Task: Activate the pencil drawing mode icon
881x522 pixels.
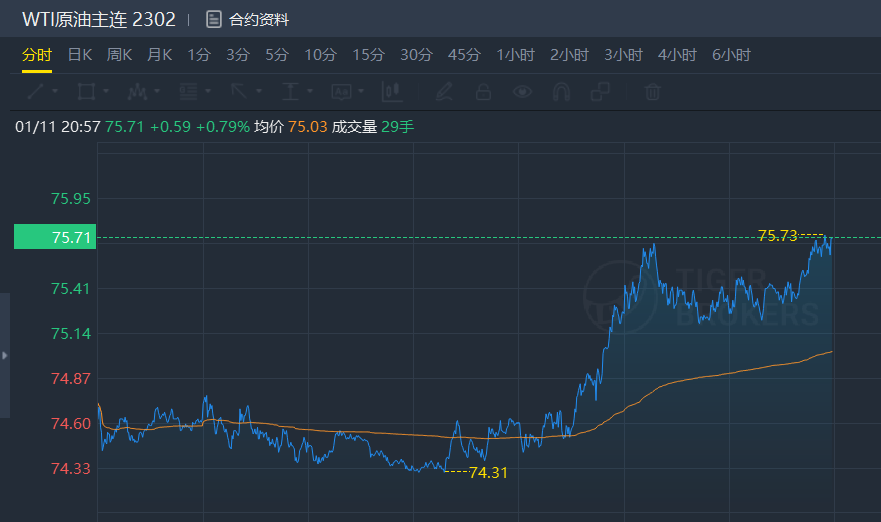Action: [x=444, y=92]
